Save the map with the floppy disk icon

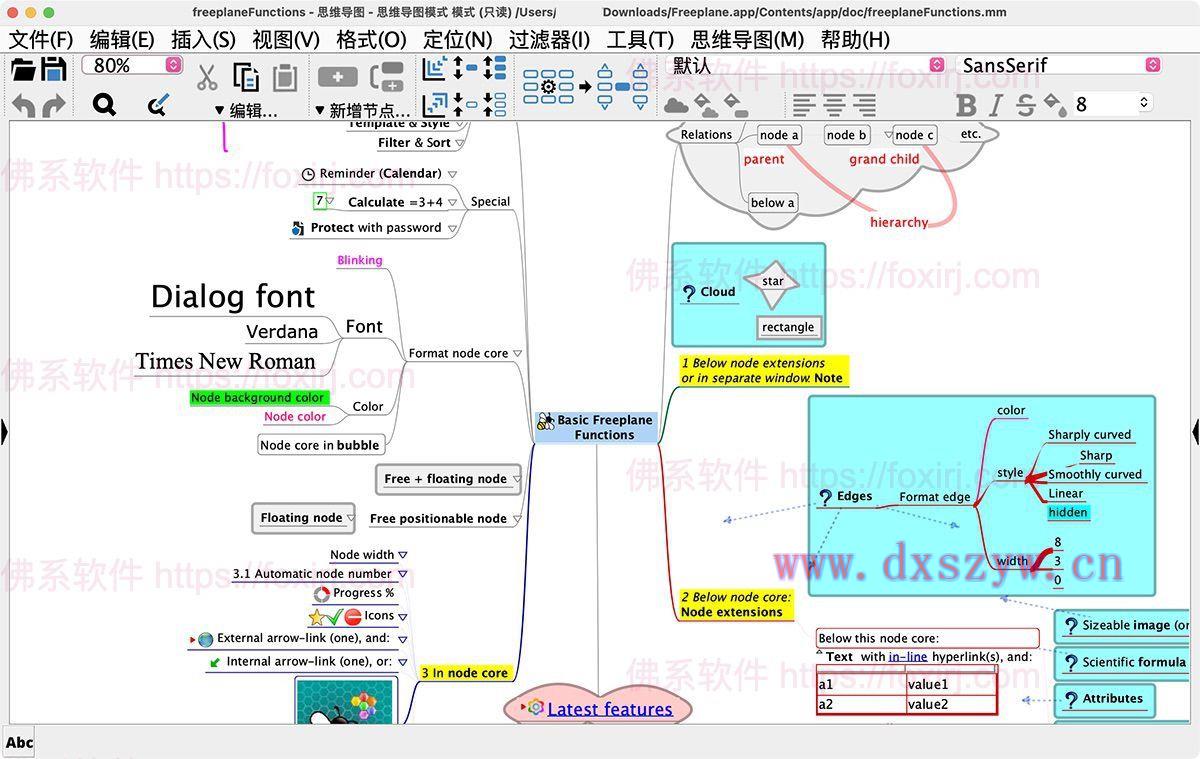[x=53, y=68]
